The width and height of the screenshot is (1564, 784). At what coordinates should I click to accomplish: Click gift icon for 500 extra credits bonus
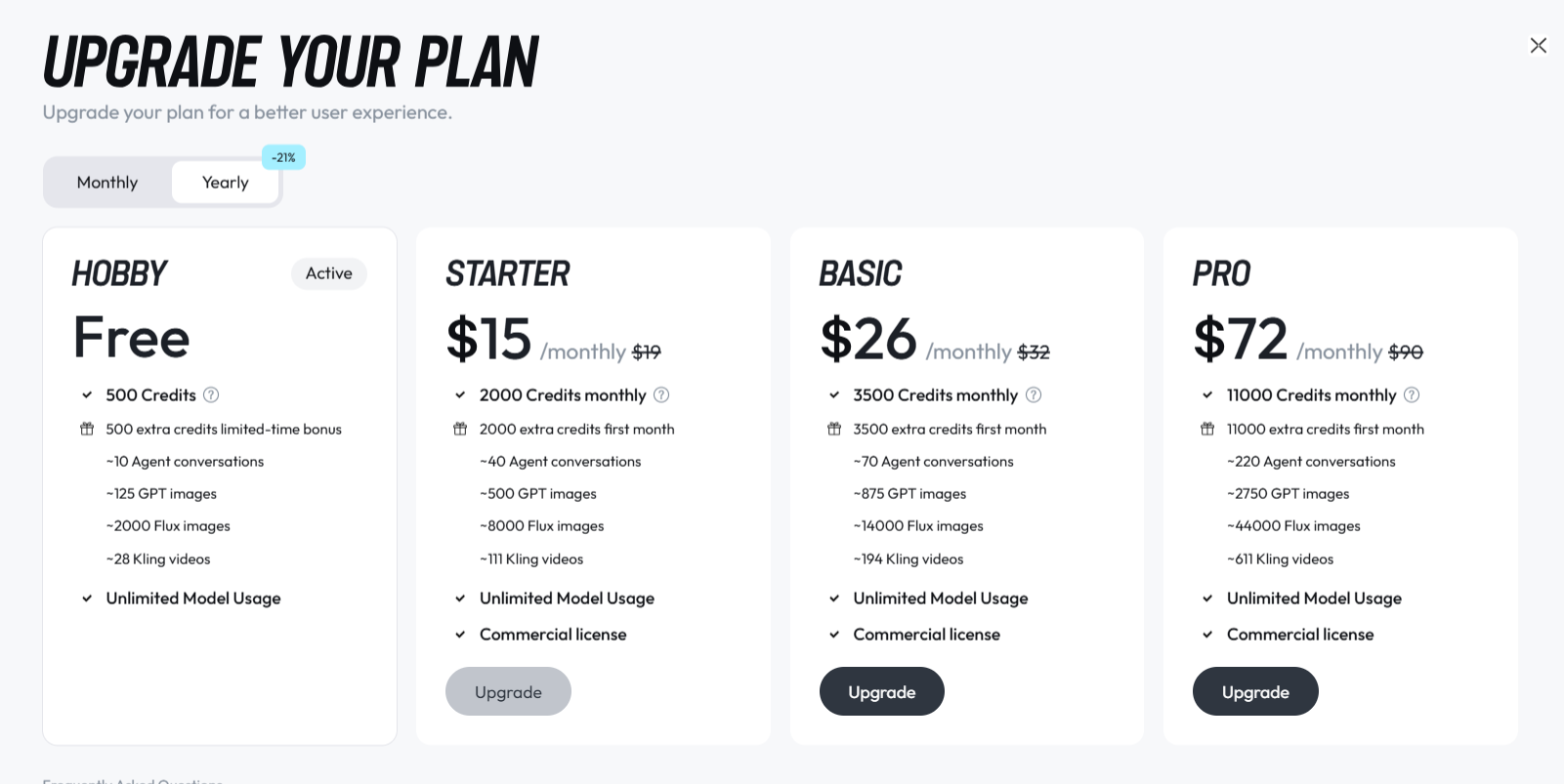[87, 429]
